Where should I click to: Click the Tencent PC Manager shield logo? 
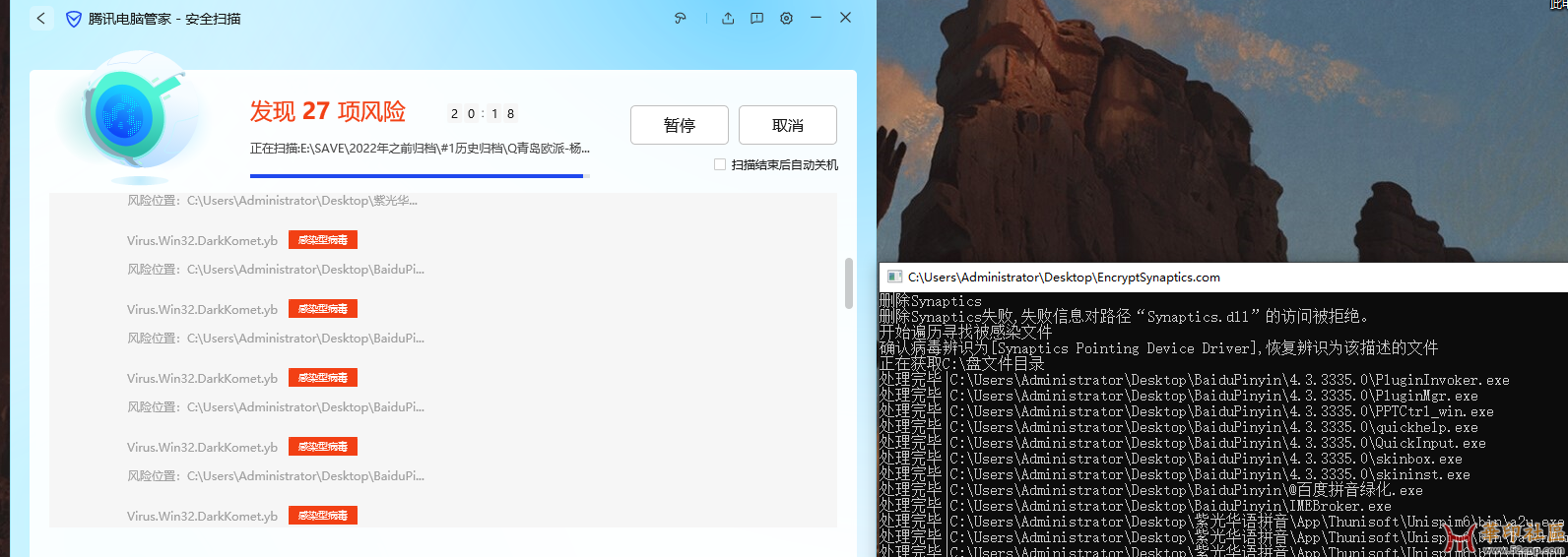pyautogui.click(x=74, y=19)
